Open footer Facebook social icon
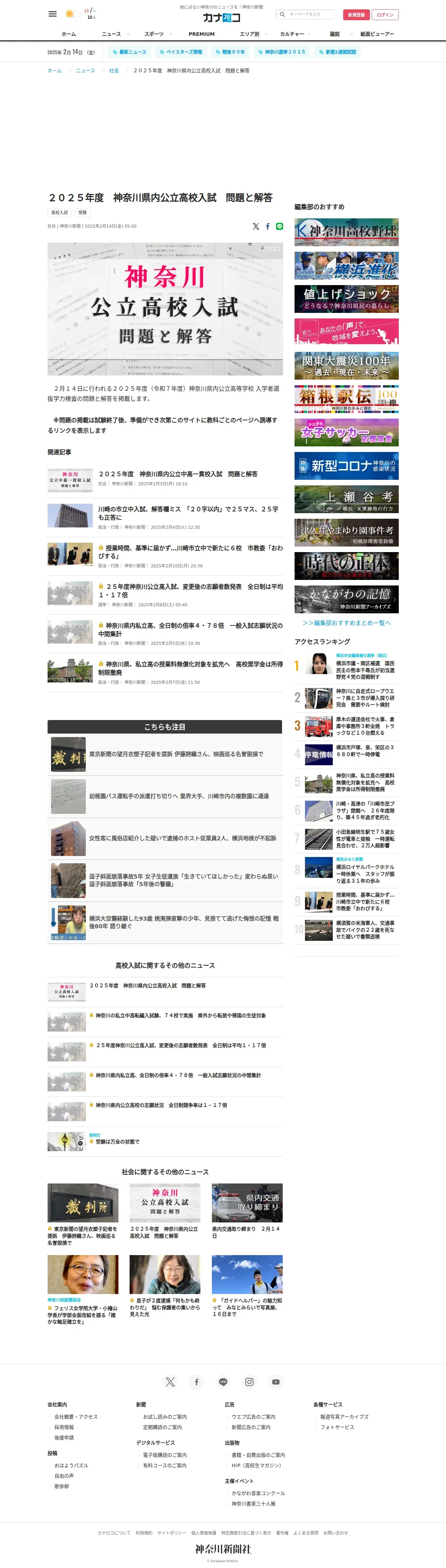The width and height of the screenshot is (446, 1568). [197, 1382]
